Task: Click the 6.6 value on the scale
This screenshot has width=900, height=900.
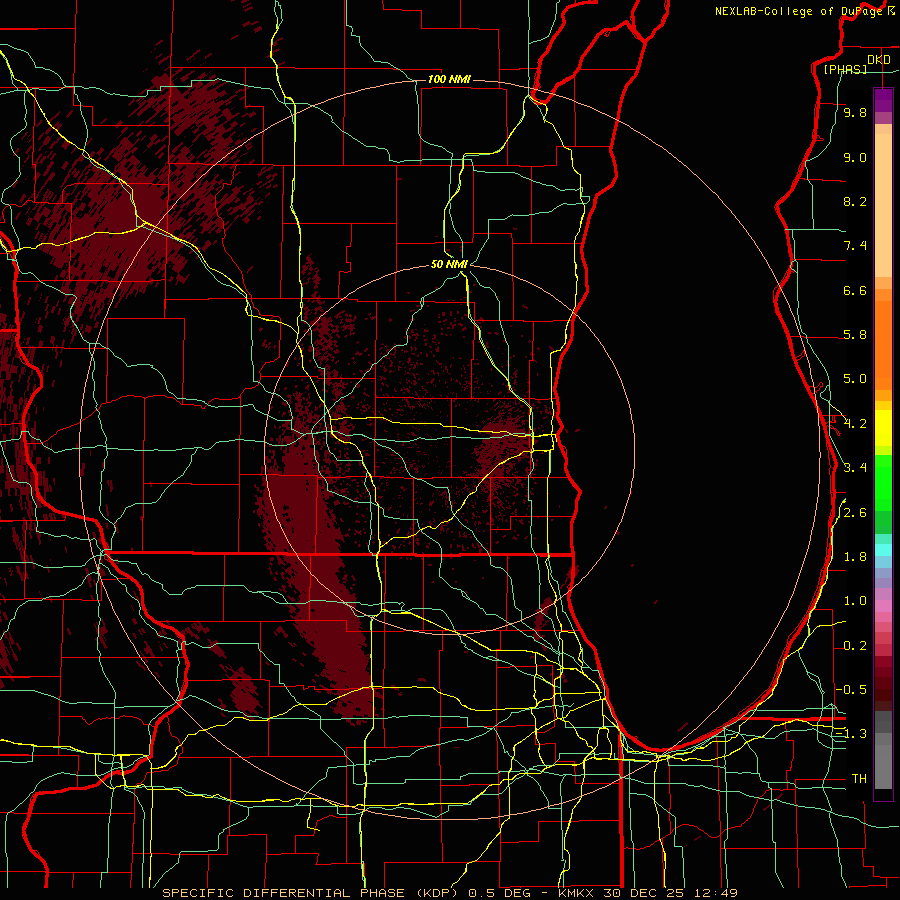Action: (x=855, y=290)
